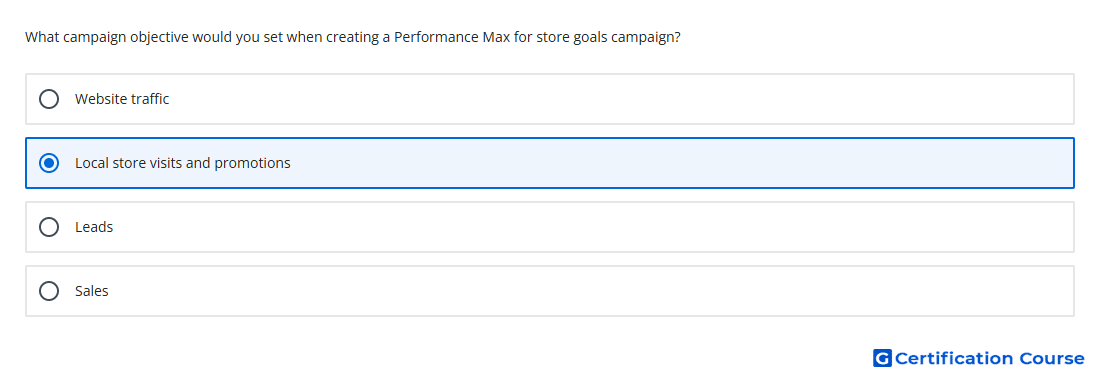Screen dimensions: 1100x377
Task: Click the "Local store visits and promotions" label
Action: point(182,163)
